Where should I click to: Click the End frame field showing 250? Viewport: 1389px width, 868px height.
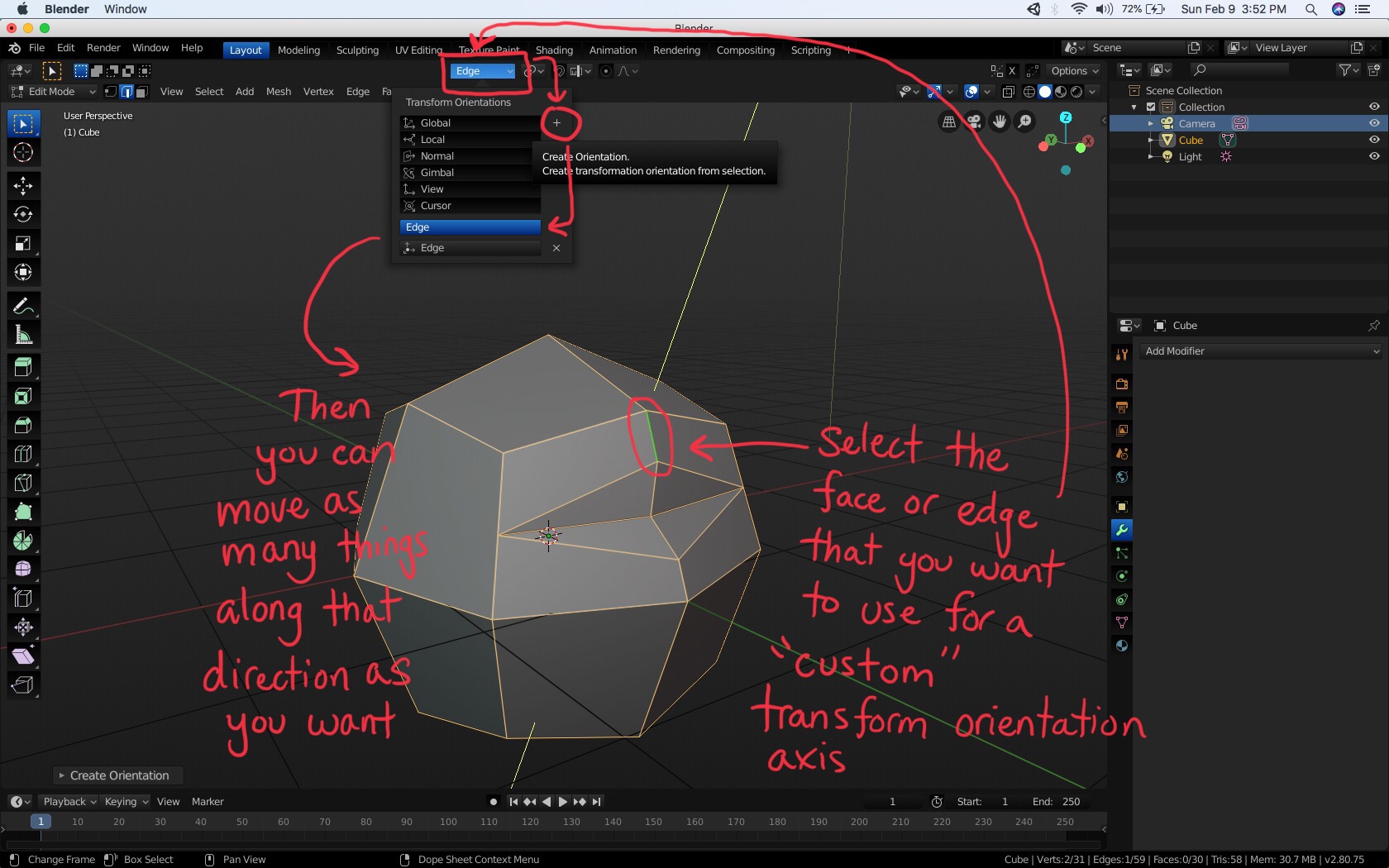[x=1056, y=802]
